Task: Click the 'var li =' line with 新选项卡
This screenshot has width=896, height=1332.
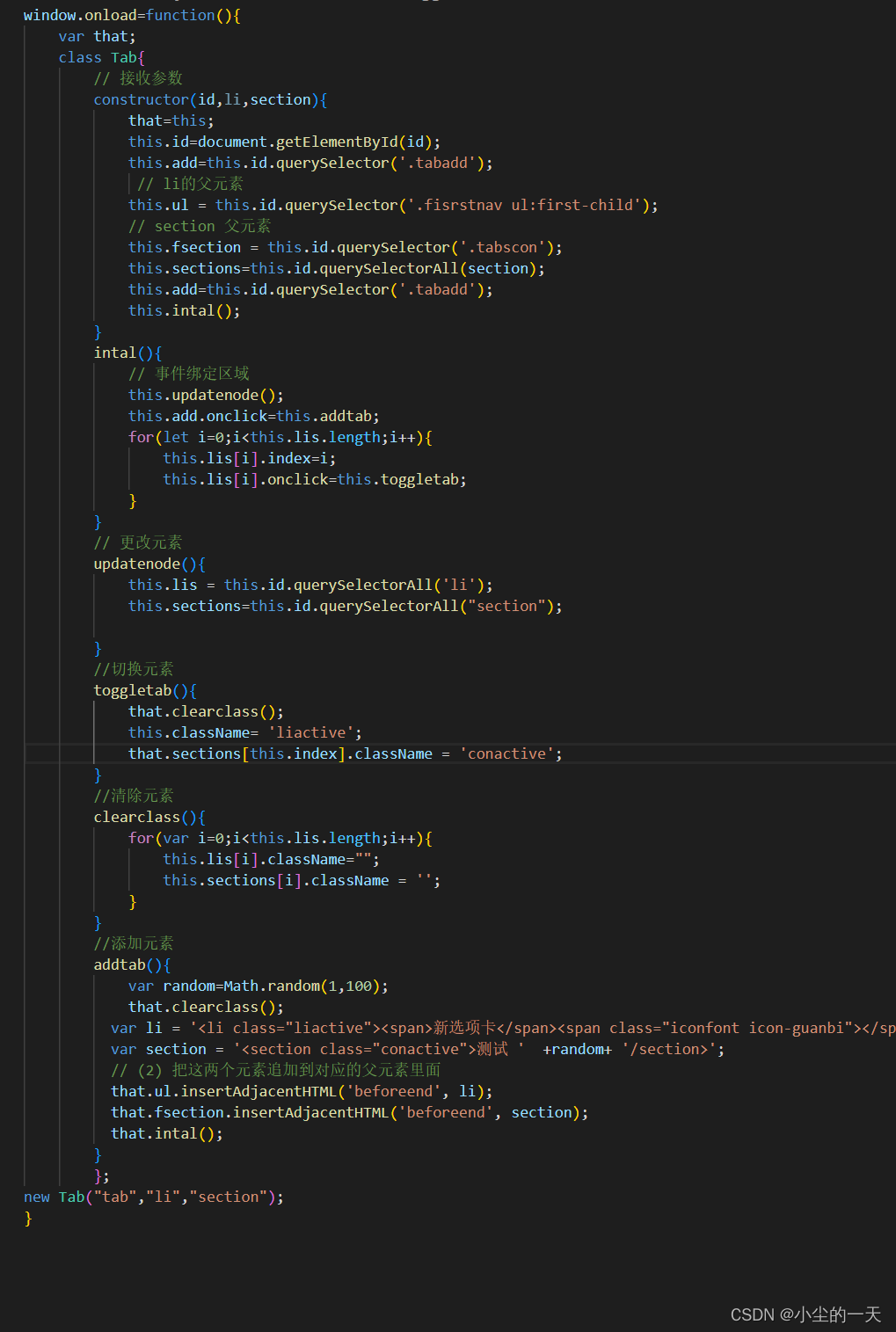Action: pos(503,1028)
